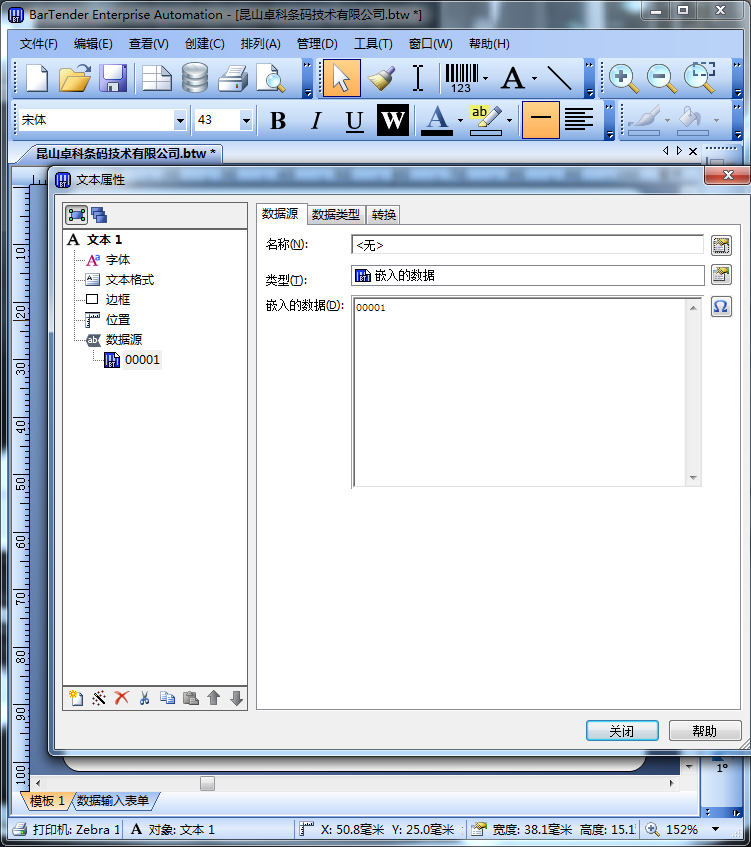Screen dimensions: 751x847
Task: Create a barcode with barcode tool
Action: (461, 78)
